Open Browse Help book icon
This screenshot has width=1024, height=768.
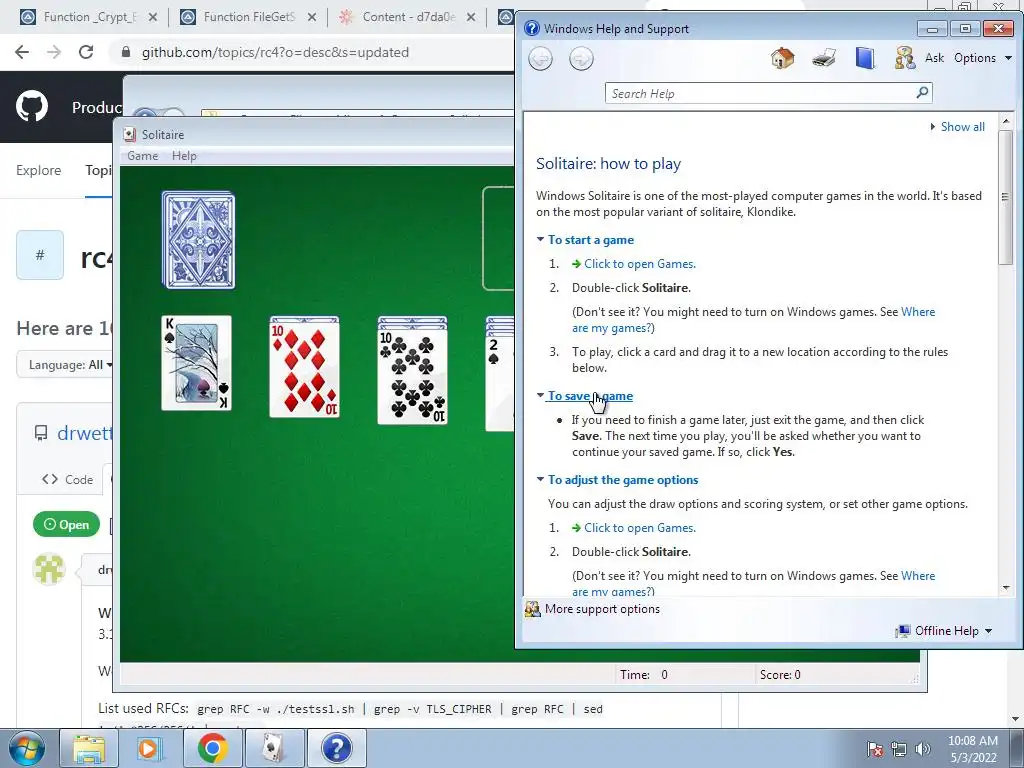(x=865, y=58)
